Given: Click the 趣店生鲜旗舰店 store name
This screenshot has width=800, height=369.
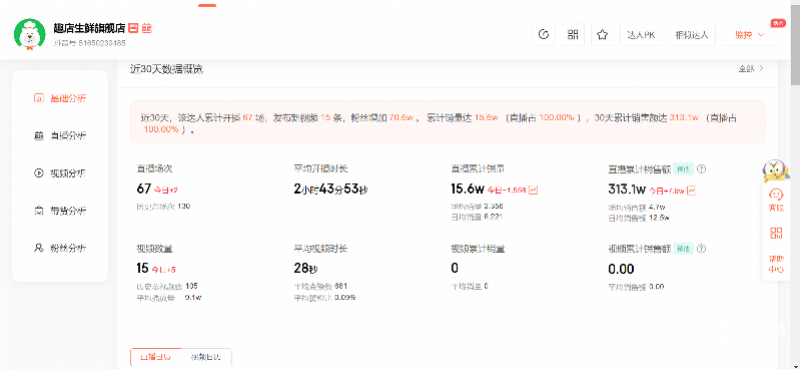Looking at the screenshot, I should point(89,28).
